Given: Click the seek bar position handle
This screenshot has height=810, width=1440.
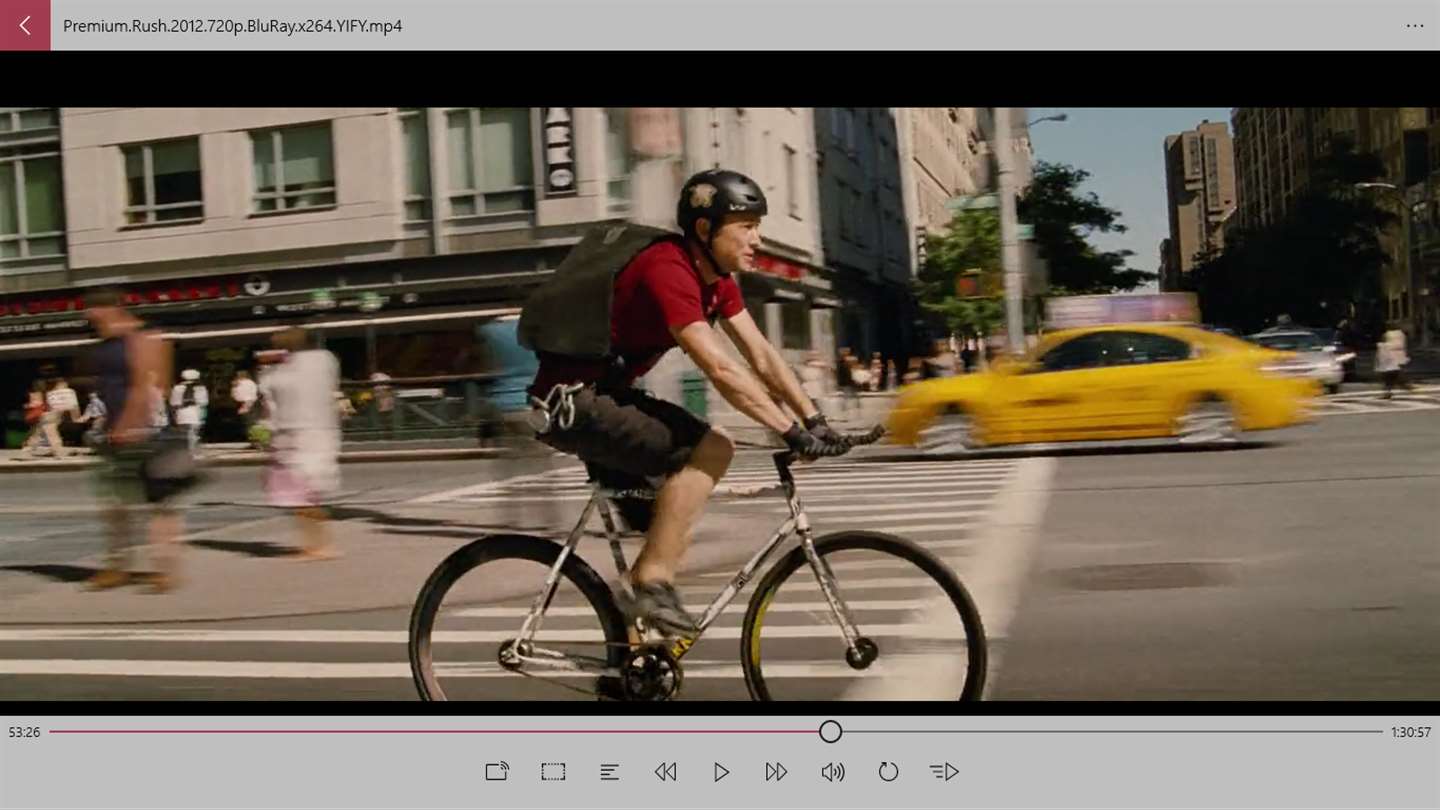Looking at the screenshot, I should pos(830,732).
